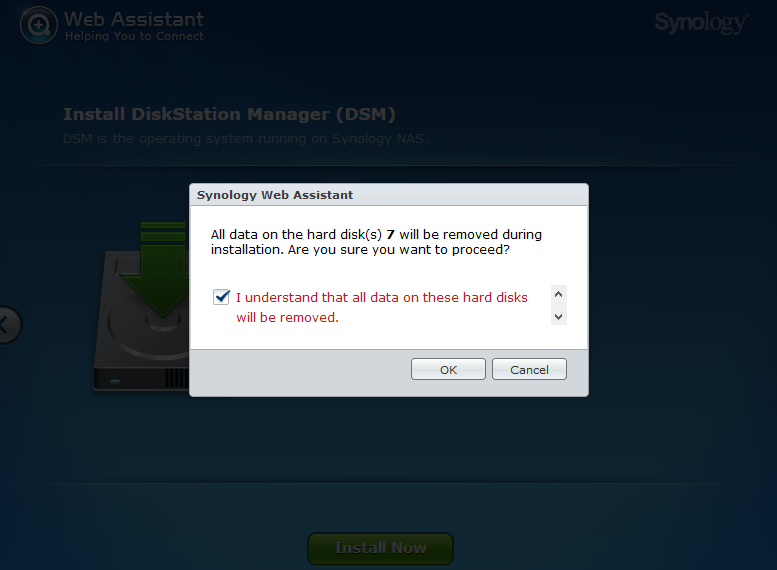Screen dimensions: 777x570
Task: Dismiss the dialog with Cancel
Action: 529,369
